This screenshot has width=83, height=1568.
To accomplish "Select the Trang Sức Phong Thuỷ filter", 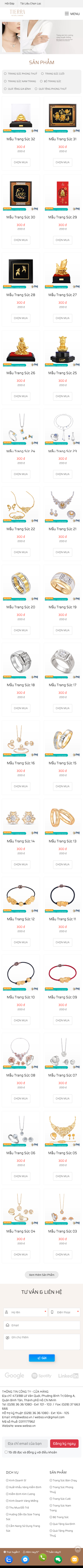I will tap(21, 74).
